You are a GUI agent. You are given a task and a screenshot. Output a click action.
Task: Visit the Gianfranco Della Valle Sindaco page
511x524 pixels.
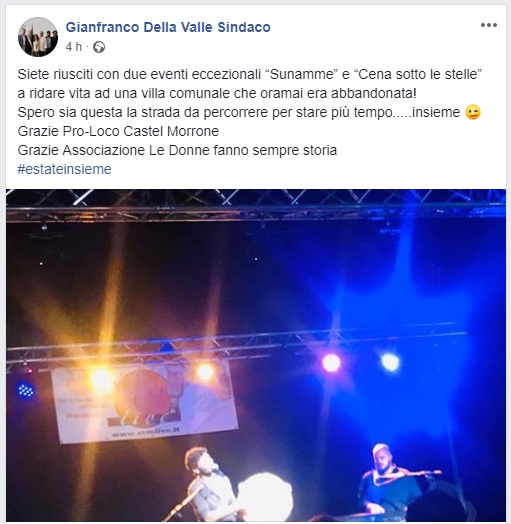click(x=168, y=27)
